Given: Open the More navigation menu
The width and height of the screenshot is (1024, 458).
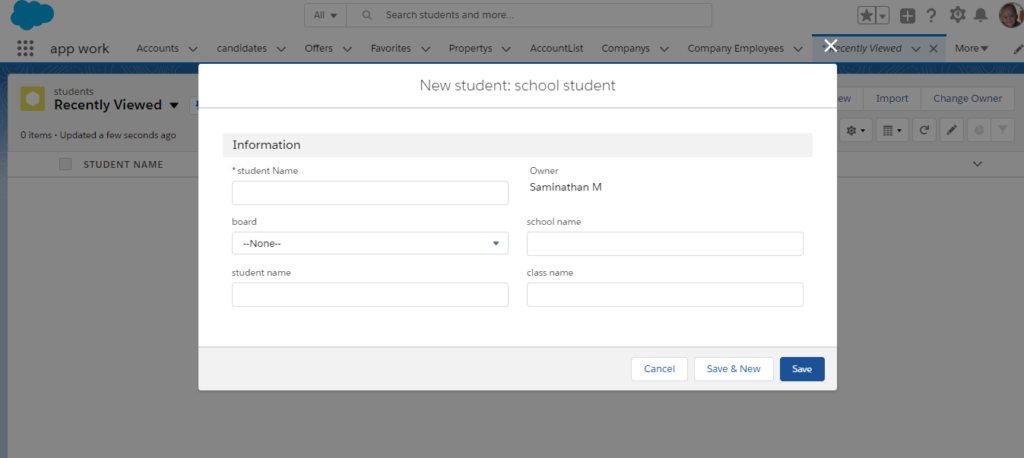Looking at the screenshot, I should [971, 48].
